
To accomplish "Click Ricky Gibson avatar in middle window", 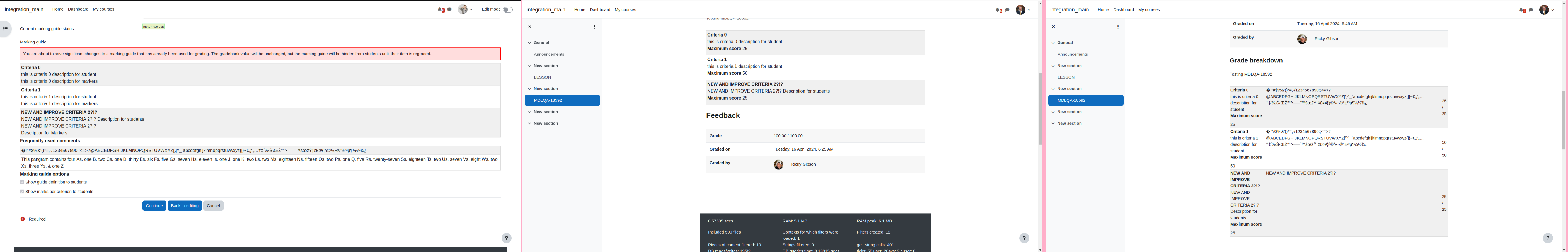I will 778,165.
